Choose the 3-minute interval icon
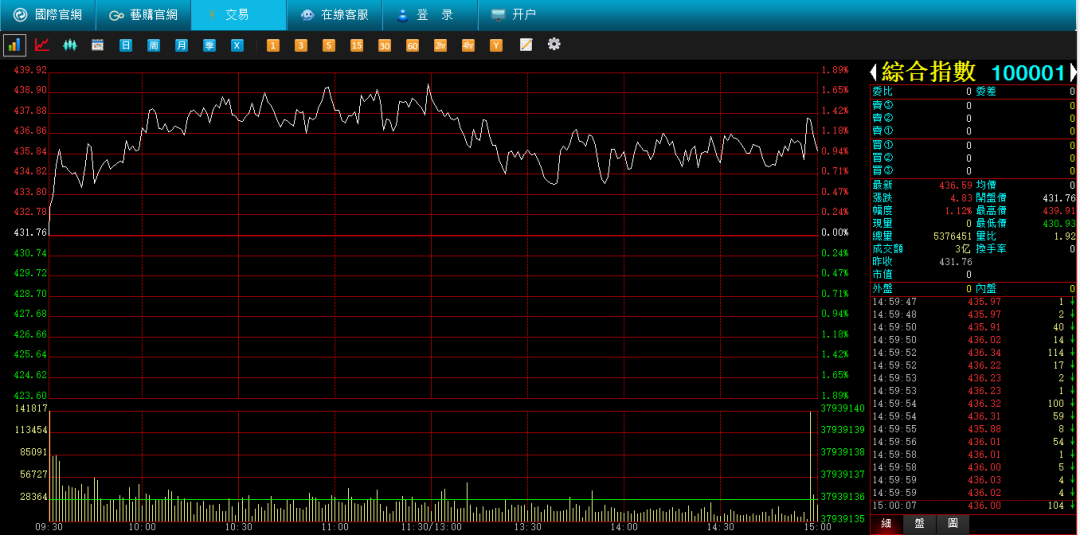This screenshot has height=535, width=1080. (x=301, y=45)
